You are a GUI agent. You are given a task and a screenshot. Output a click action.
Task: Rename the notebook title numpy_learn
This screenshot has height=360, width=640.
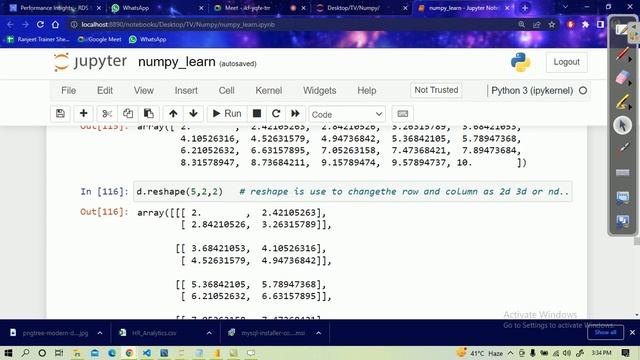pos(176,62)
